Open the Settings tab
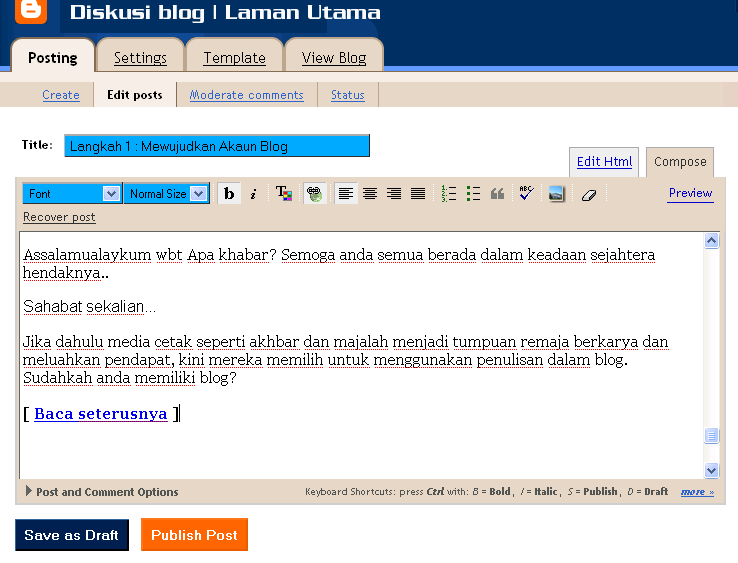Viewport: 738px width, 563px height. pyautogui.click(x=140, y=58)
